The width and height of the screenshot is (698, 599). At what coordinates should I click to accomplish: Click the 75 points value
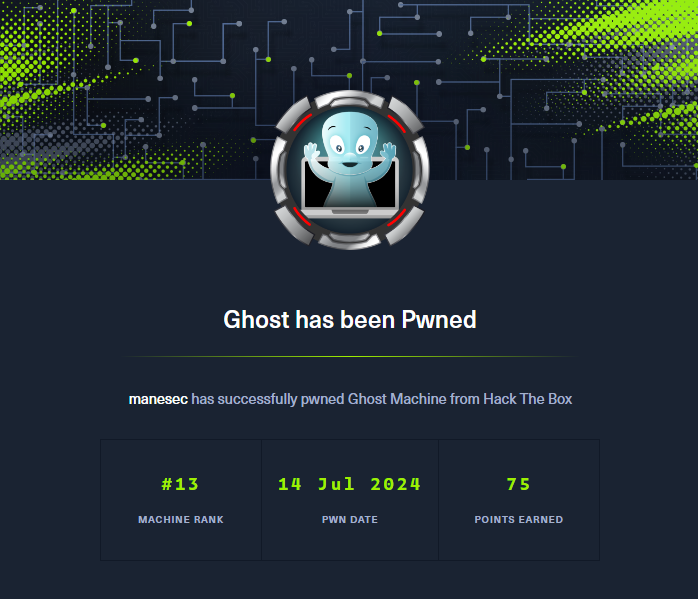(519, 484)
